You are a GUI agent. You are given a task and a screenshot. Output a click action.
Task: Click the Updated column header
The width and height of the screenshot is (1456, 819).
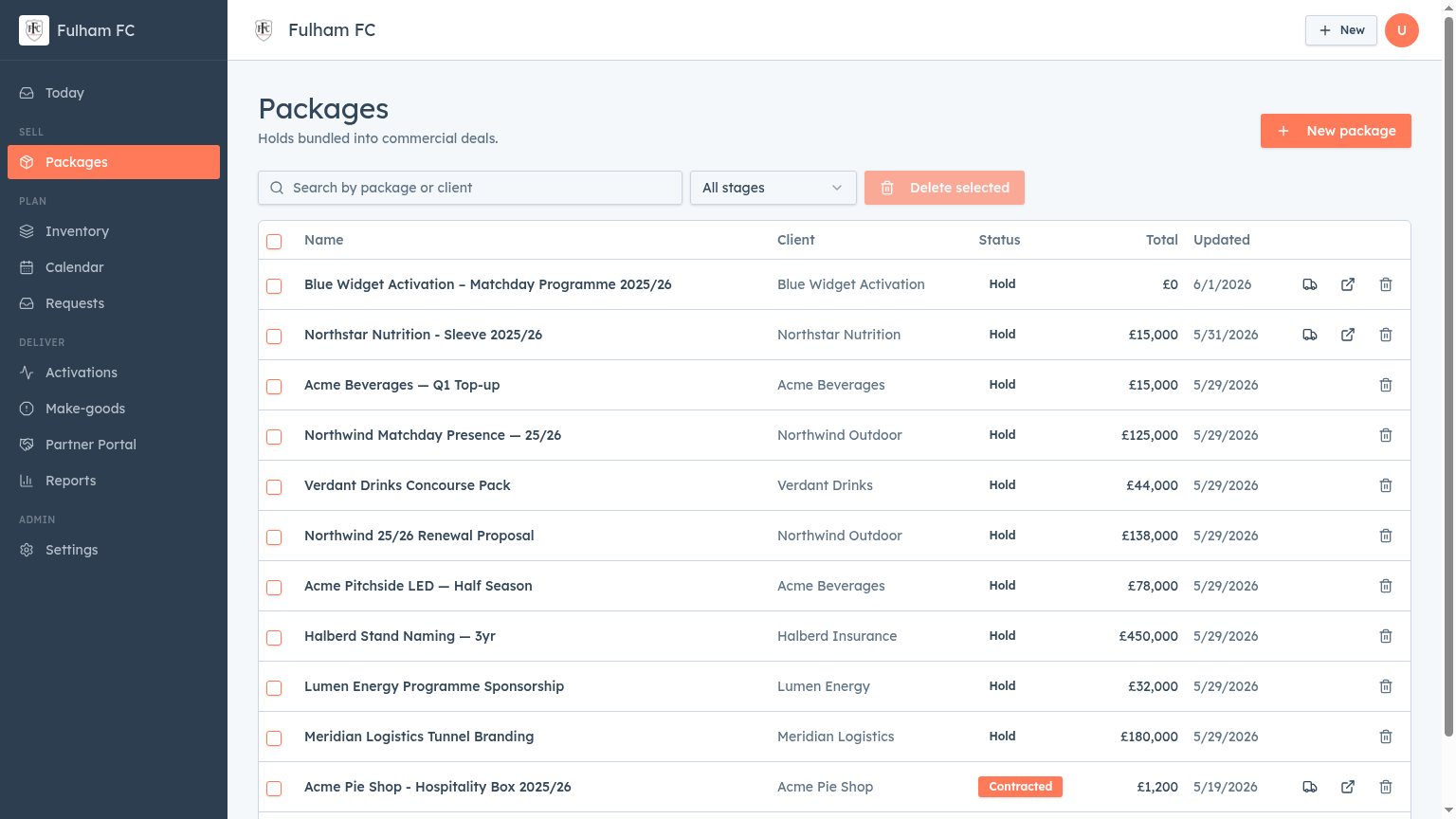(1221, 240)
